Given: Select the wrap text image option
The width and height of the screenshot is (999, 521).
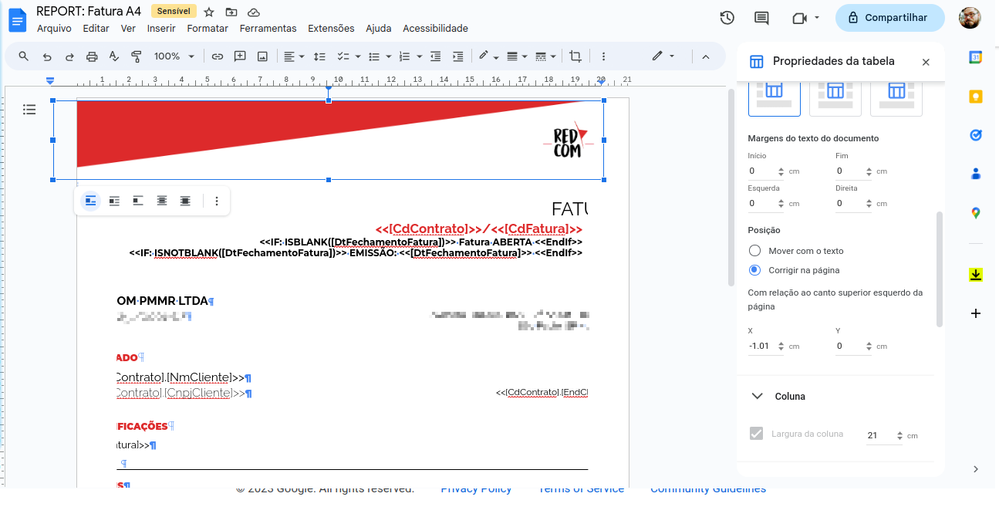Looking at the screenshot, I should pyautogui.click(x=114, y=201).
